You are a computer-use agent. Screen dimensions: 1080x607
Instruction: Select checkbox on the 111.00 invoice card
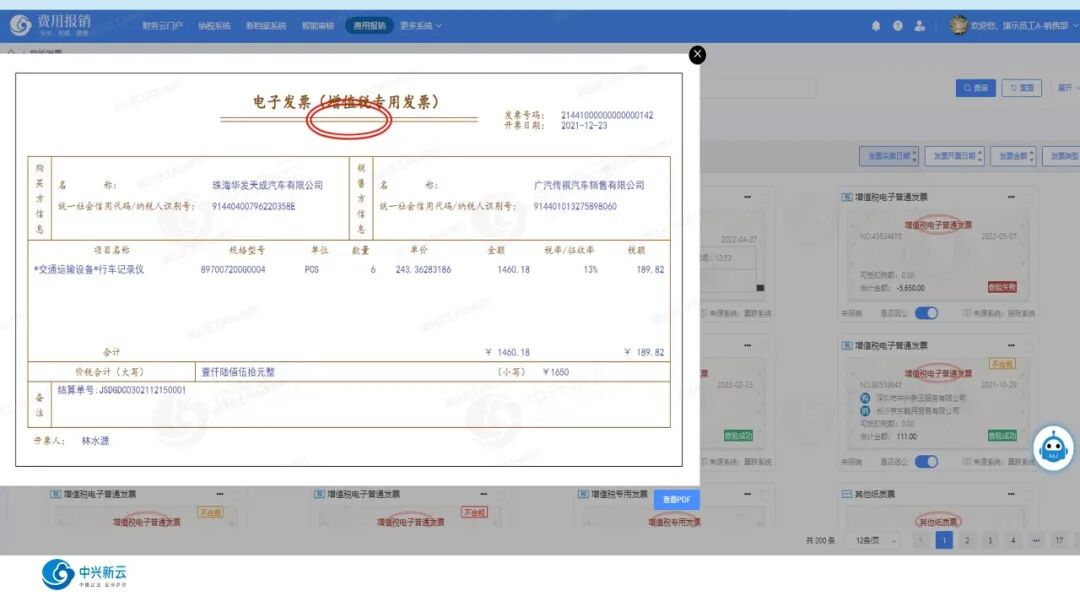click(x=1030, y=346)
